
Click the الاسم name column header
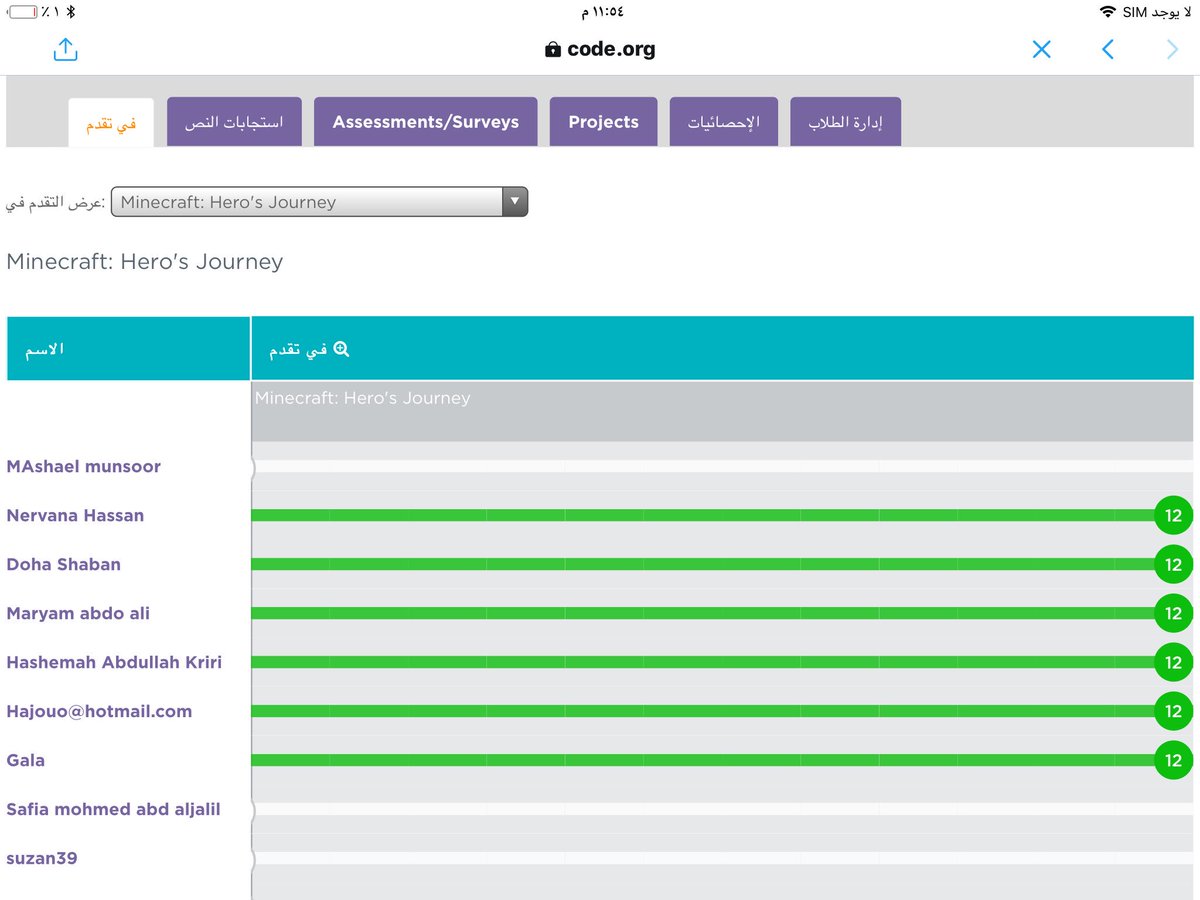[128, 349]
